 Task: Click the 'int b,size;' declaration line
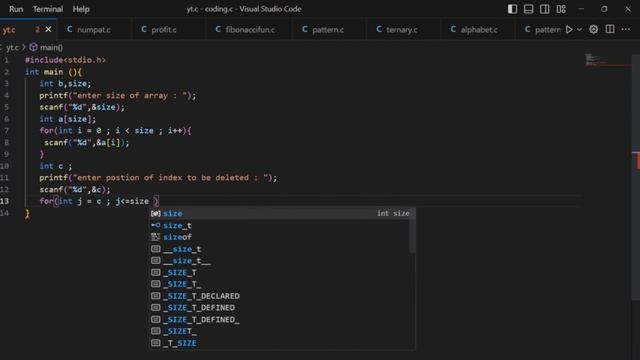(x=65, y=84)
